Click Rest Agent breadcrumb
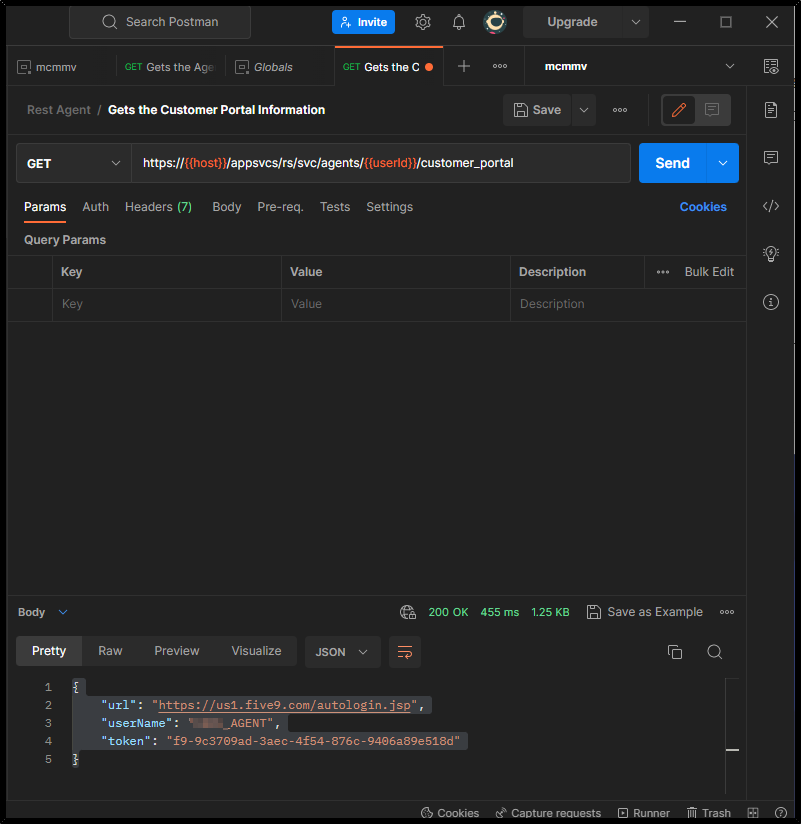The height and width of the screenshot is (824, 801). coord(59,110)
